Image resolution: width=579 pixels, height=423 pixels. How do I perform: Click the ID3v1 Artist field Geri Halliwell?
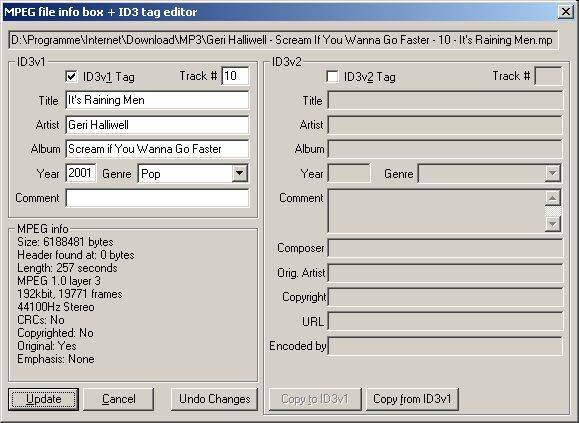coord(157,125)
